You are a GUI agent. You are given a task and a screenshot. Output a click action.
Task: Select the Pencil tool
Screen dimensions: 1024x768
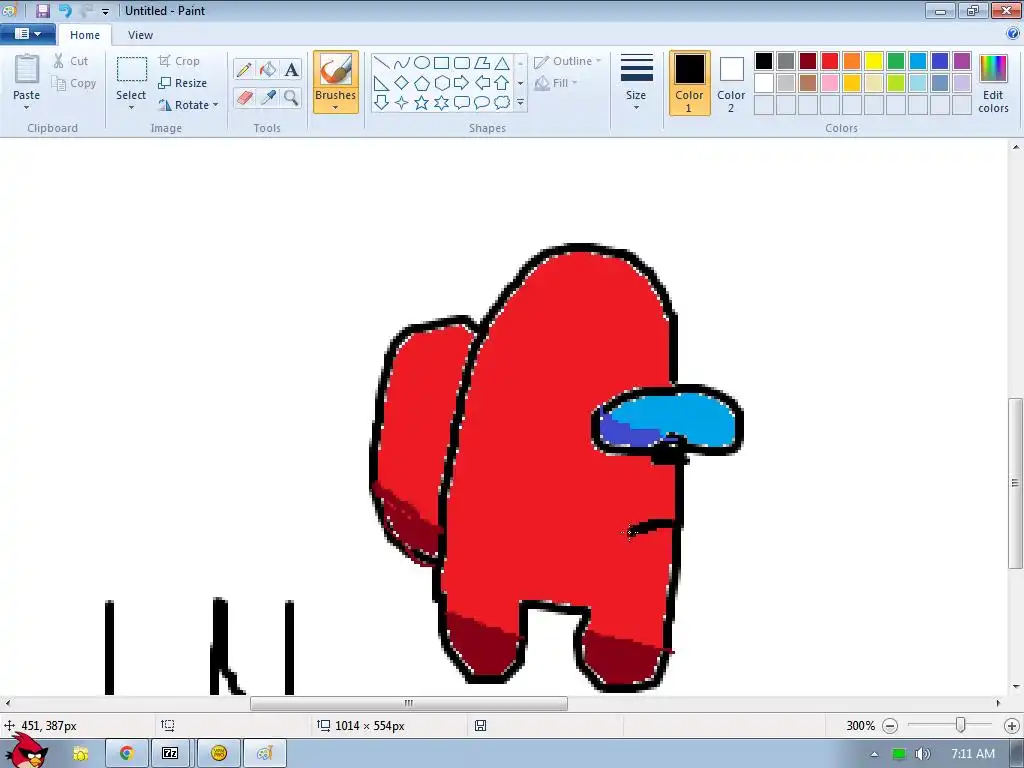(244, 69)
